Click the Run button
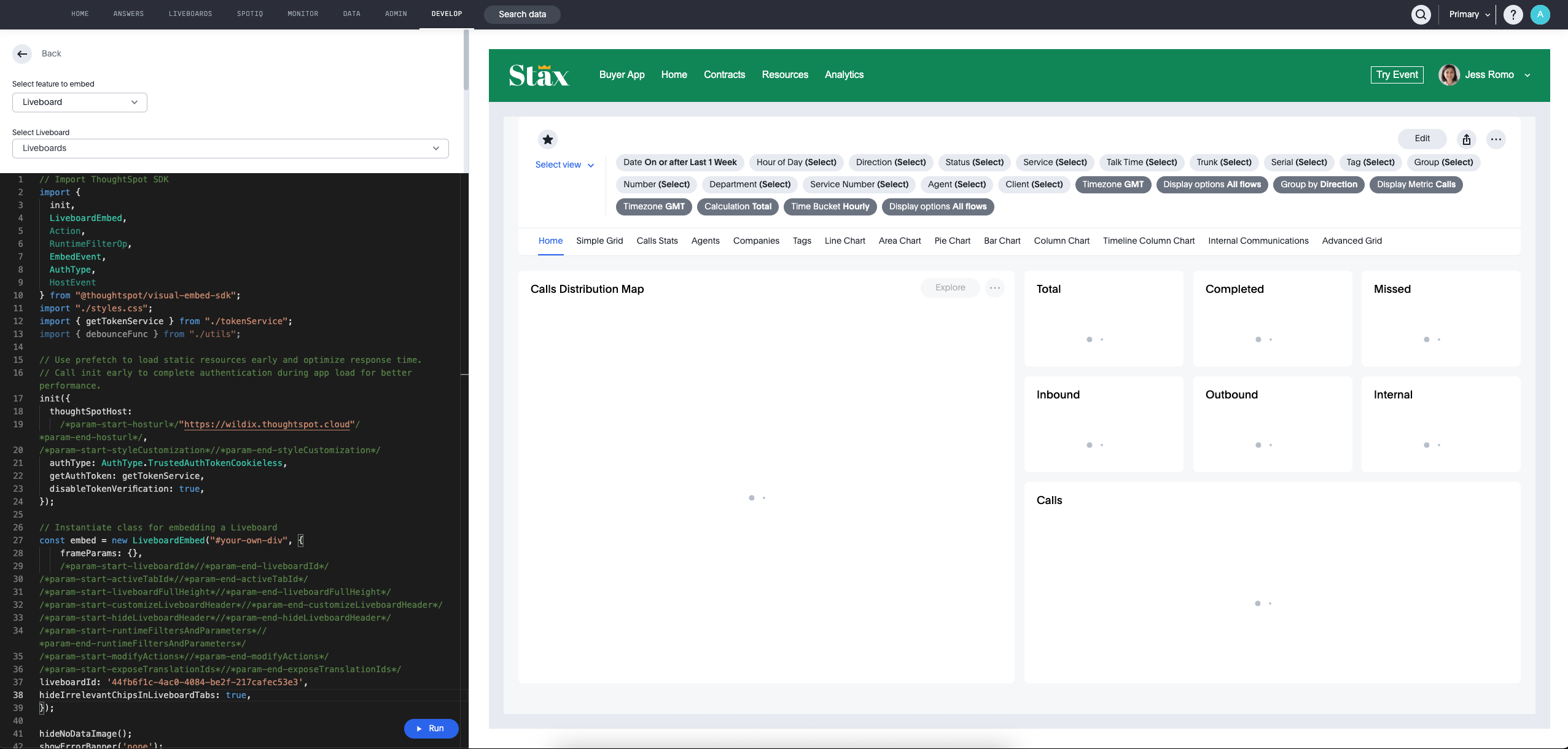This screenshot has height=749, width=1568. [x=431, y=729]
